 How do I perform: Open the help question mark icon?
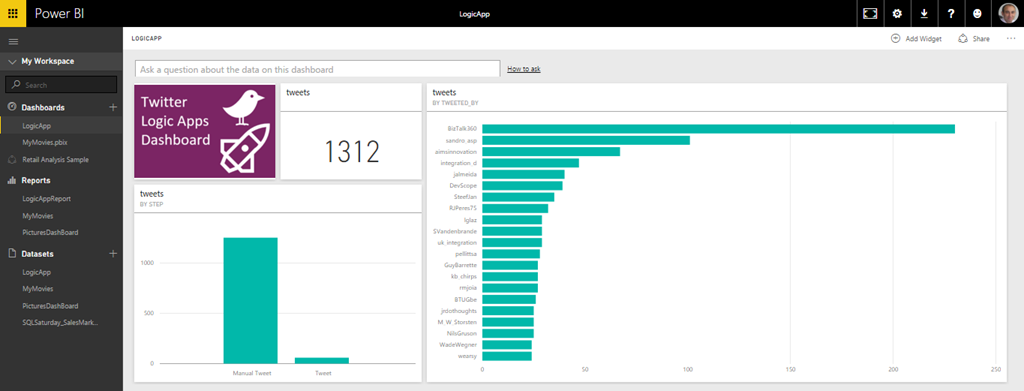[951, 14]
